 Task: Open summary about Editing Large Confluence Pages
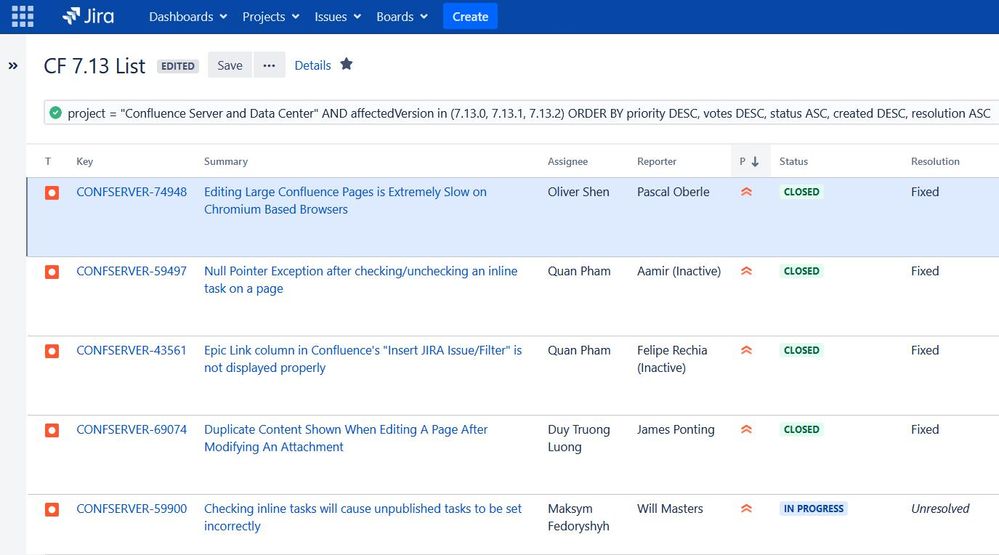coord(345,200)
